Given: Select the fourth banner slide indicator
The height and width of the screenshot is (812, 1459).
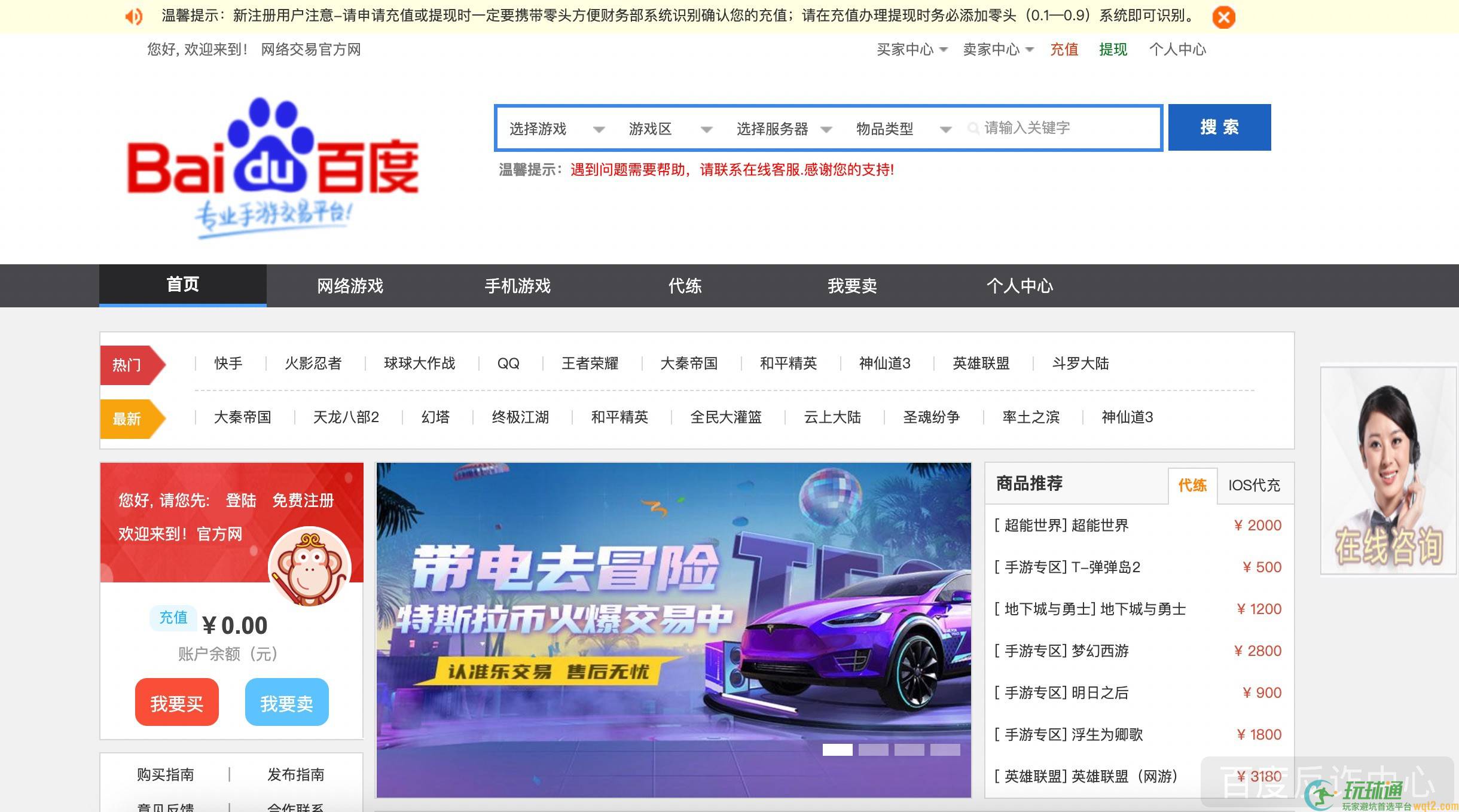Looking at the screenshot, I should [945, 750].
